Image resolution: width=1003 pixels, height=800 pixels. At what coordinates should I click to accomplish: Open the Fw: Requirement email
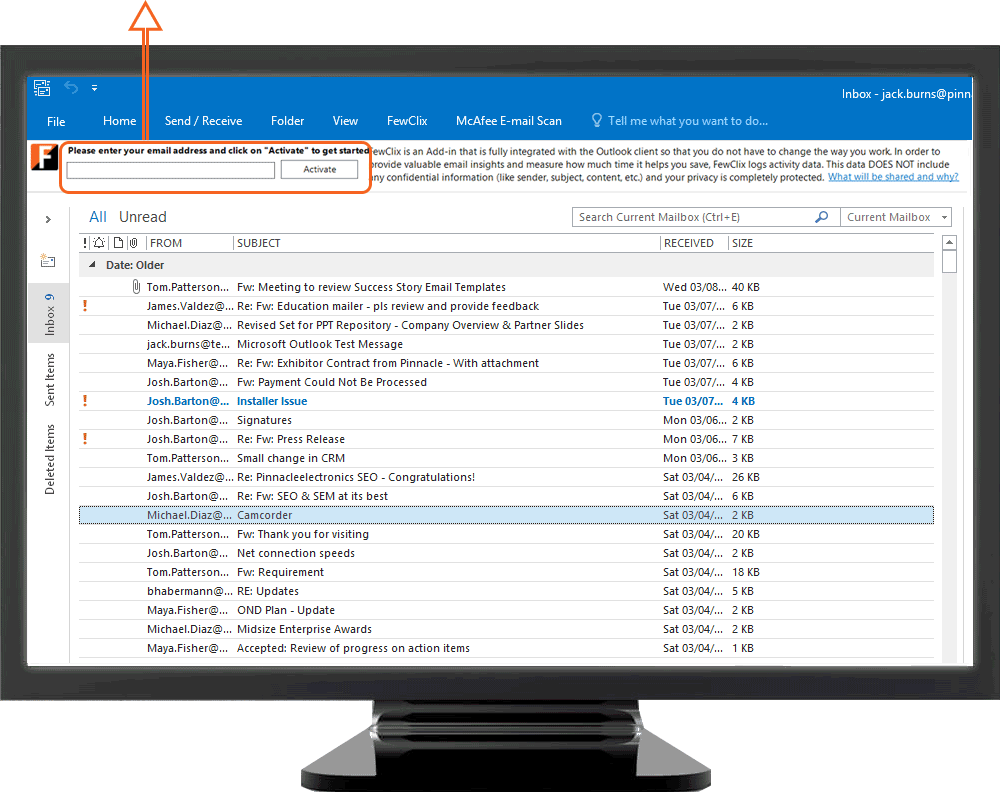click(506, 572)
